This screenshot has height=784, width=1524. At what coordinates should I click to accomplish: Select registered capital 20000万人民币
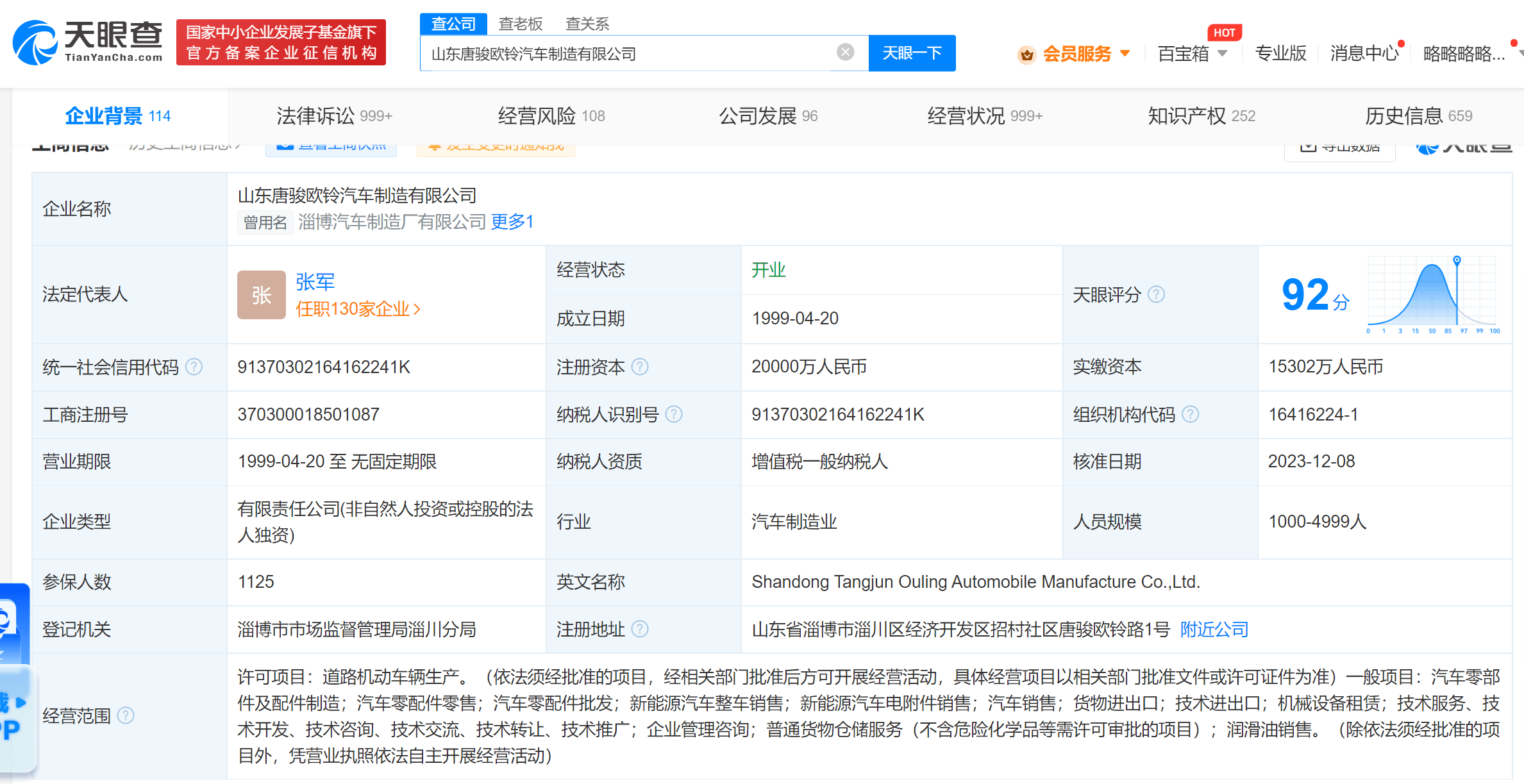pyautogui.click(x=809, y=367)
